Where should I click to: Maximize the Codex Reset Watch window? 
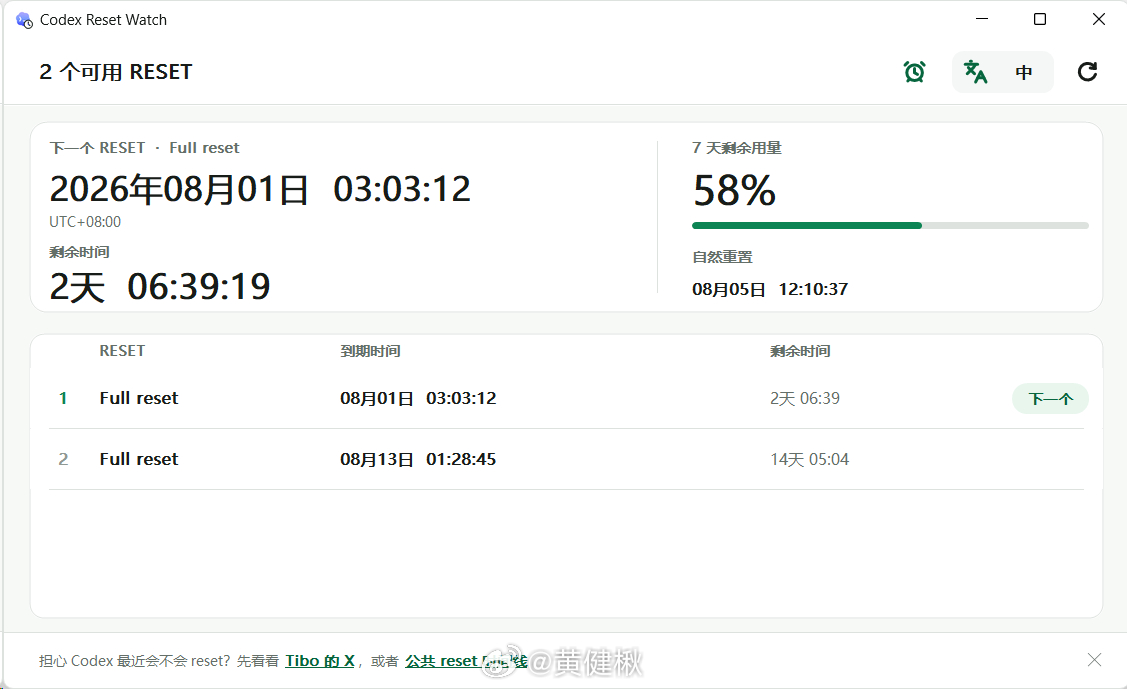(1039, 19)
